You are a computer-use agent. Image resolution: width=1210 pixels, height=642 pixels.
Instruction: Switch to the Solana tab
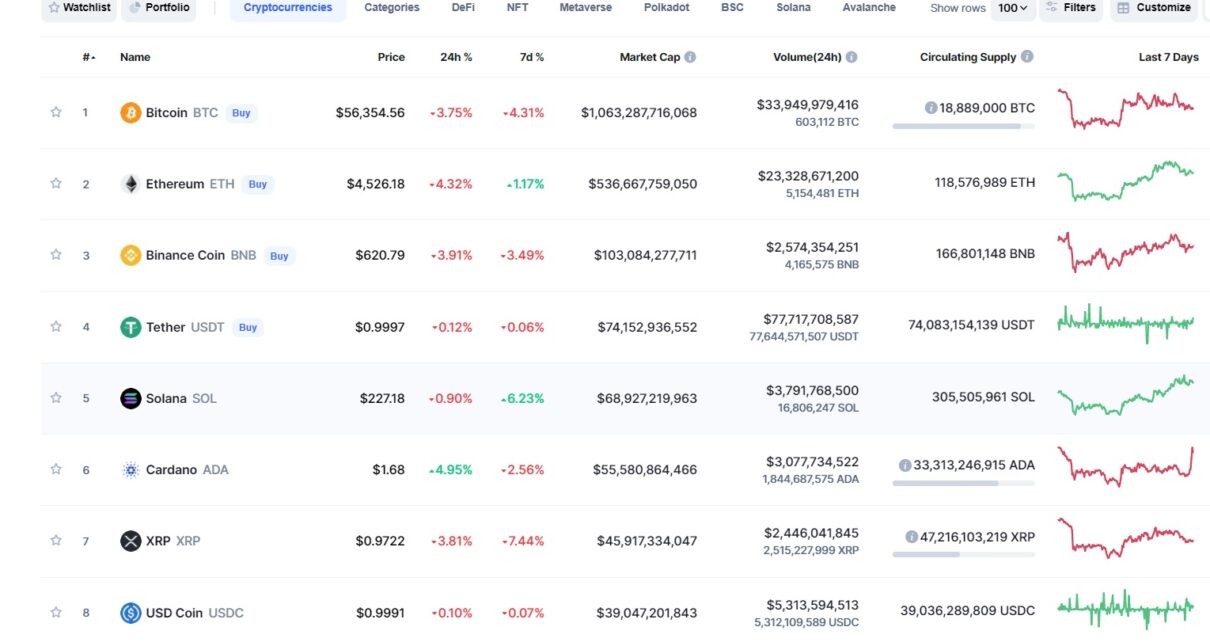(793, 8)
